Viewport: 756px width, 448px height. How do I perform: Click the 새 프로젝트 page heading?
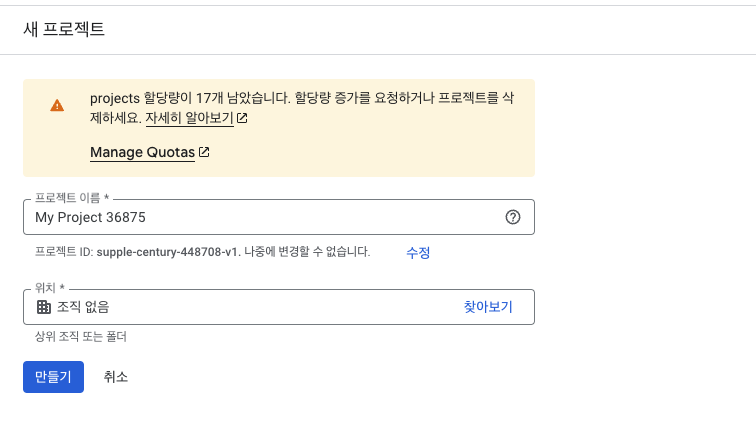64,29
